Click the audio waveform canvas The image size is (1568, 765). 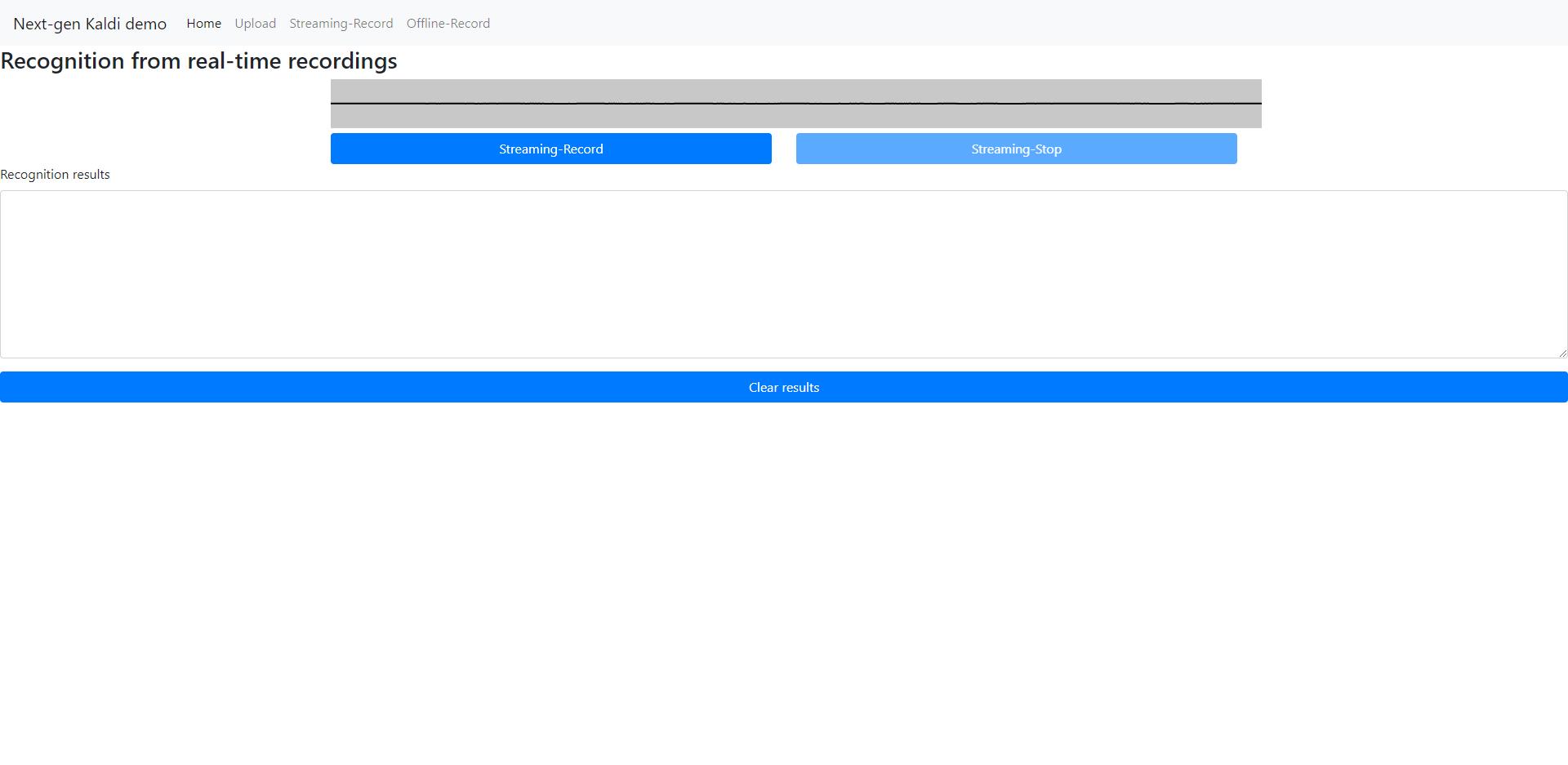click(796, 104)
